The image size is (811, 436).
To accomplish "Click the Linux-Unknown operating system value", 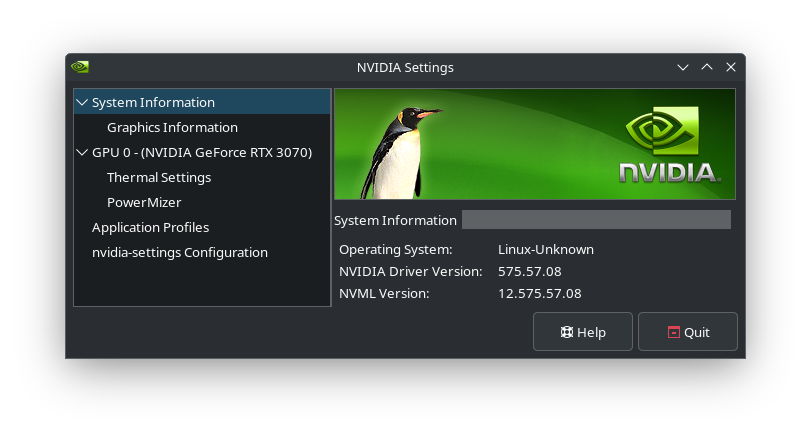I will (546, 249).
